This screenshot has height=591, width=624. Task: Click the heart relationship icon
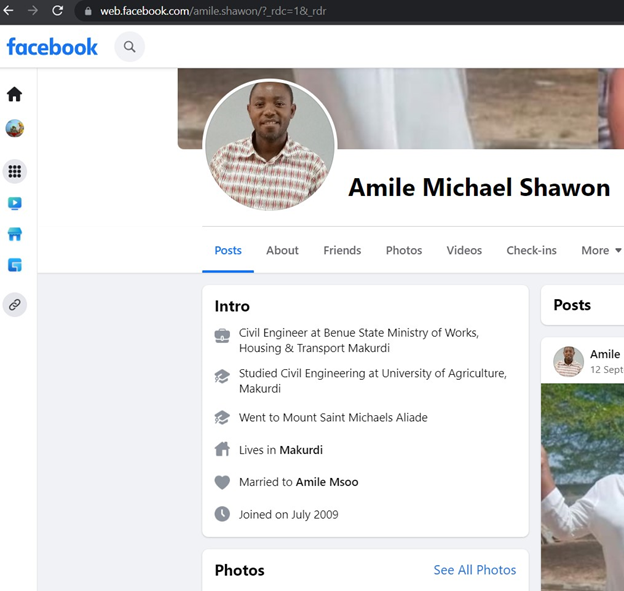(222, 482)
